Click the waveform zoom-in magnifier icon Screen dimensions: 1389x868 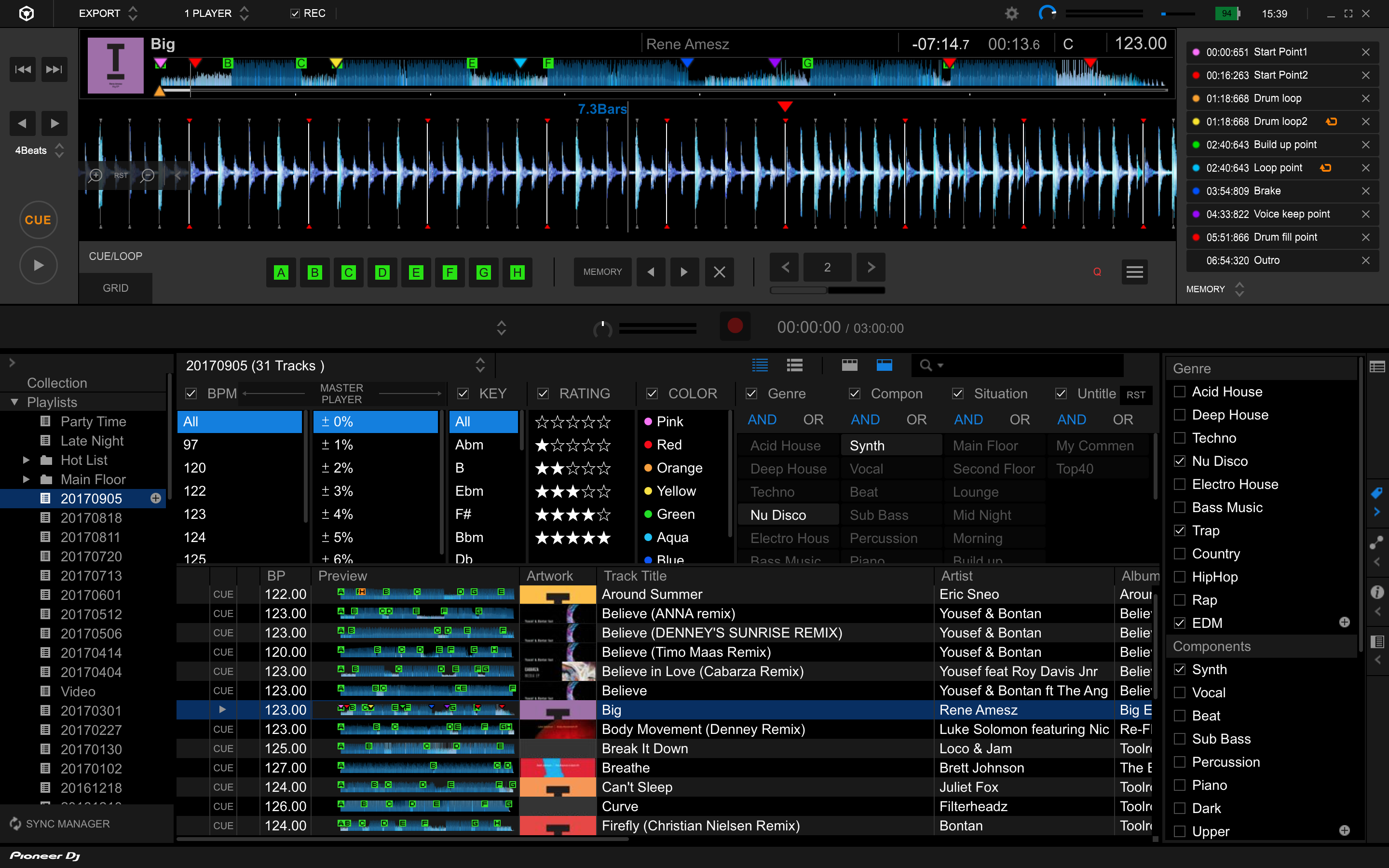coord(95,175)
